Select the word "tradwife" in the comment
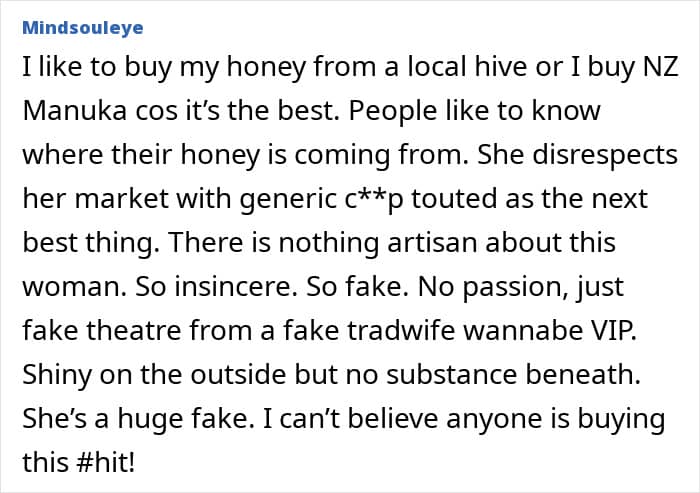This screenshot has width=700, height=493. pos(401,330)
